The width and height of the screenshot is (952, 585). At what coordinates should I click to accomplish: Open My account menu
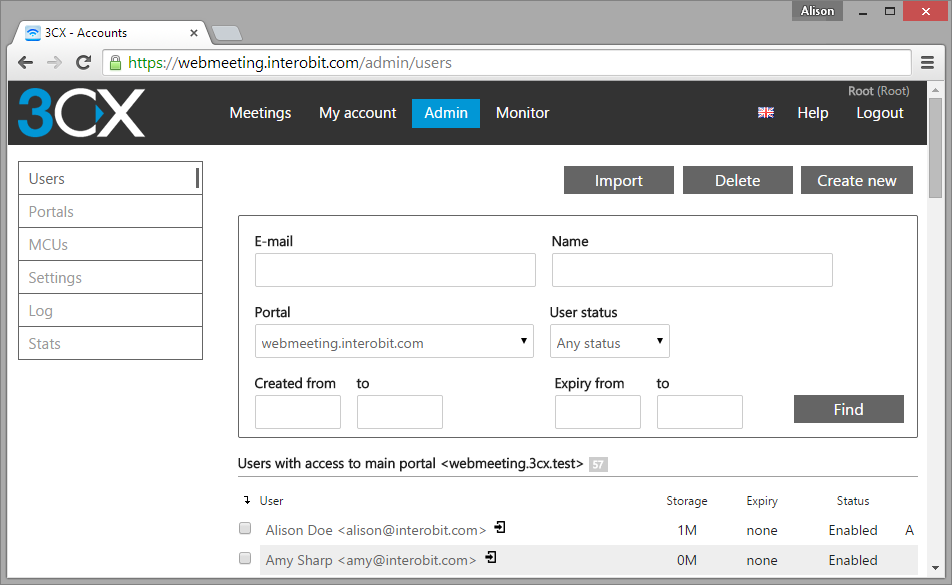pyautogui.click(x=358, y=113)
